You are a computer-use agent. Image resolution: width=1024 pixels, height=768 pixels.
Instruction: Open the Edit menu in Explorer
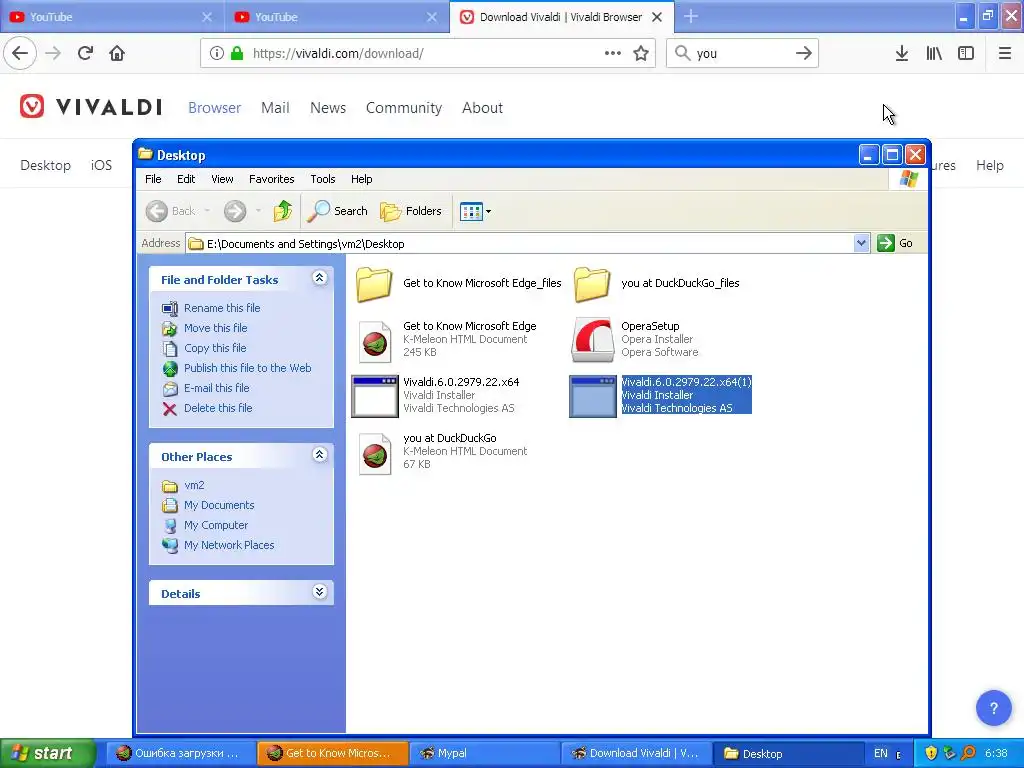coord(186,179)
